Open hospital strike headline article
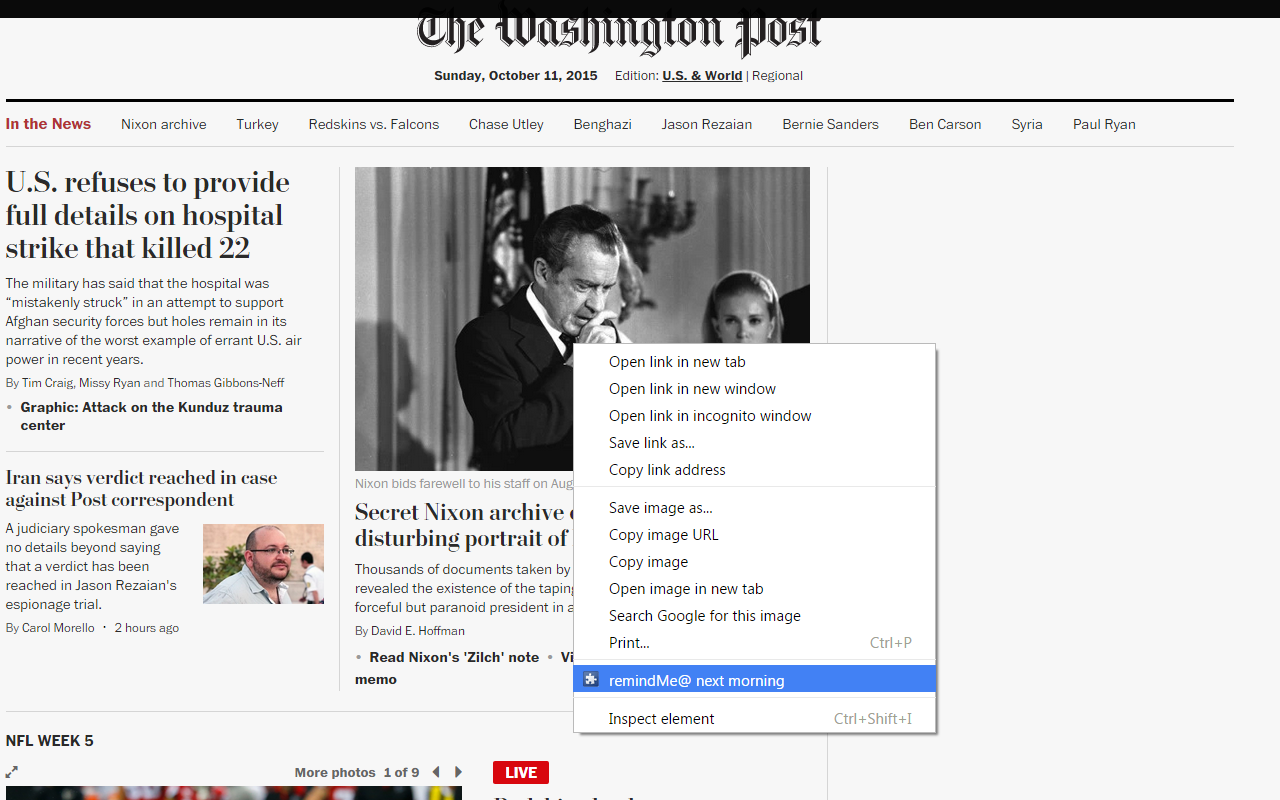This screenshot has height=800, width=1280. coord(148,215)
